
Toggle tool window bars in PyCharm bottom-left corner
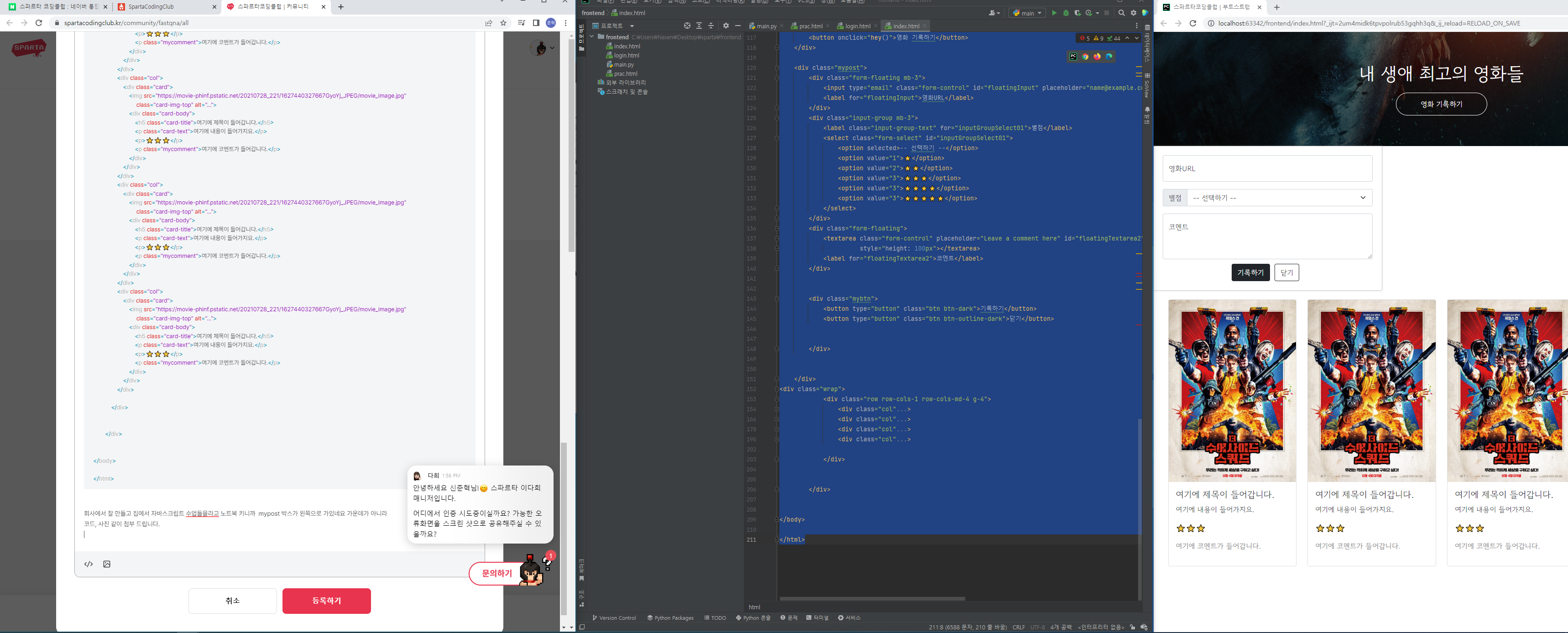point(582,627)
